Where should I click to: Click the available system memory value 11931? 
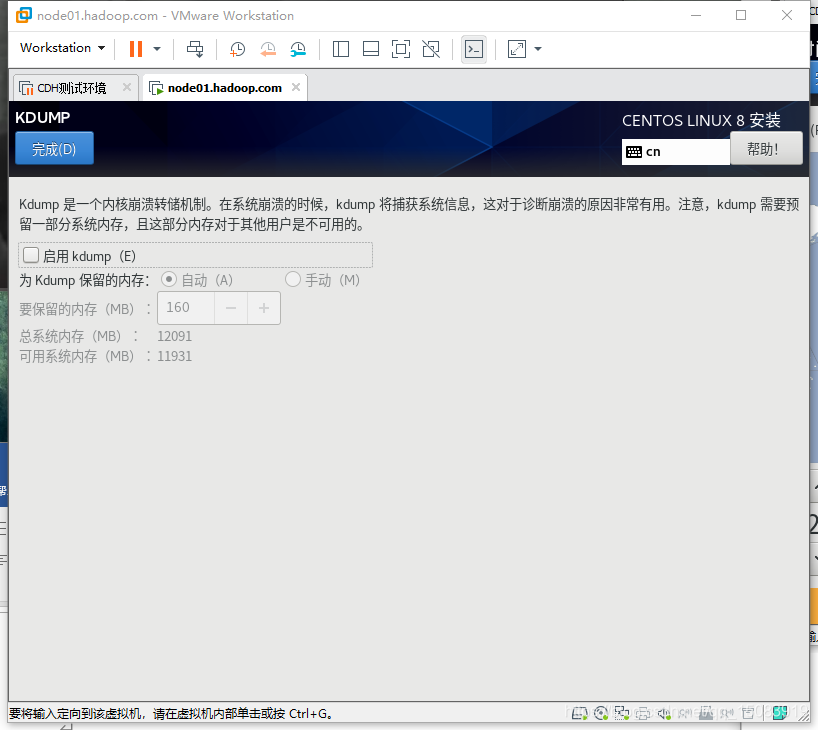point(174,356)
